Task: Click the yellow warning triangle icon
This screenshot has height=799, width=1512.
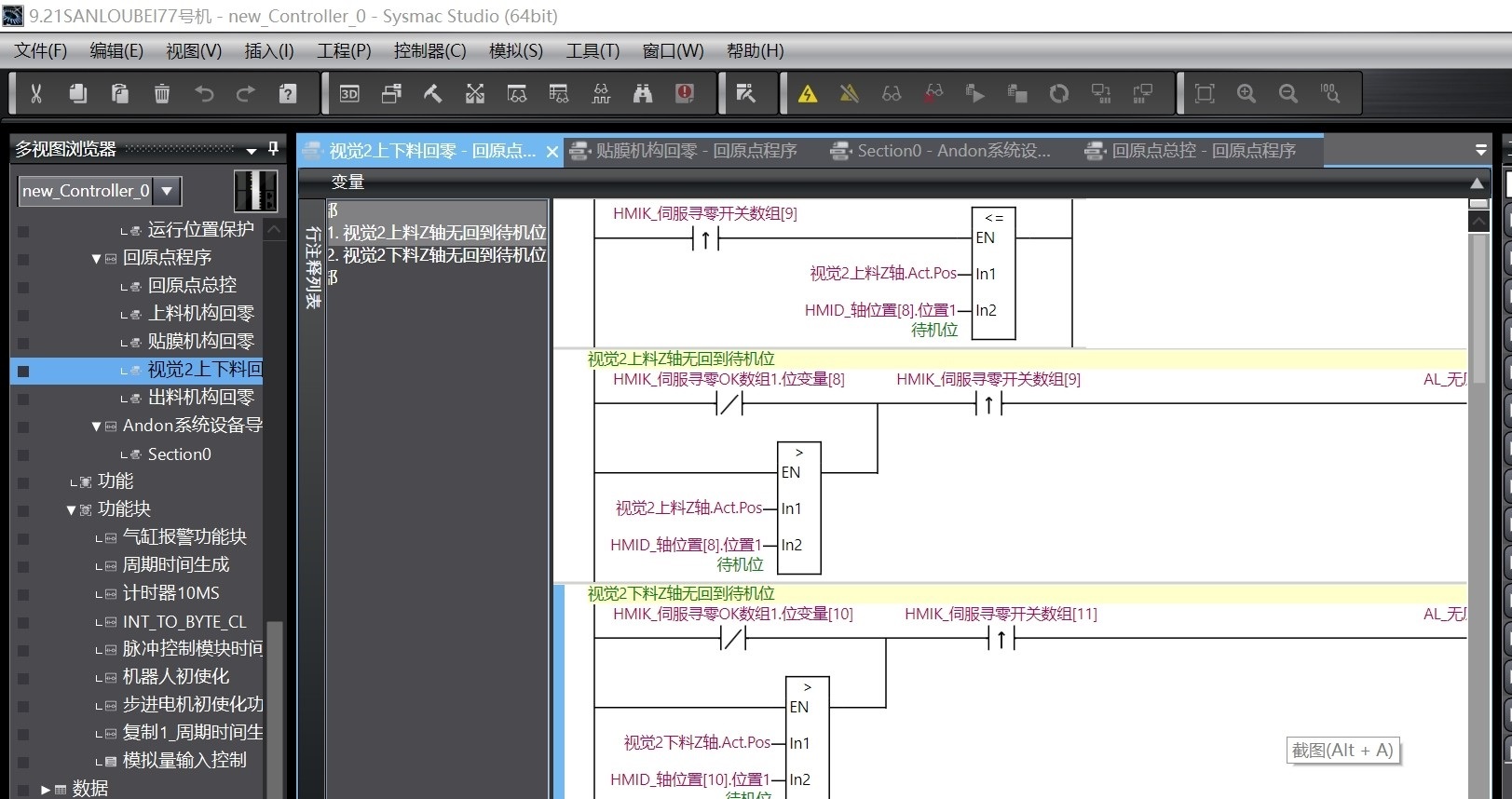Action: pyautogui.click(x=808, y=93)
